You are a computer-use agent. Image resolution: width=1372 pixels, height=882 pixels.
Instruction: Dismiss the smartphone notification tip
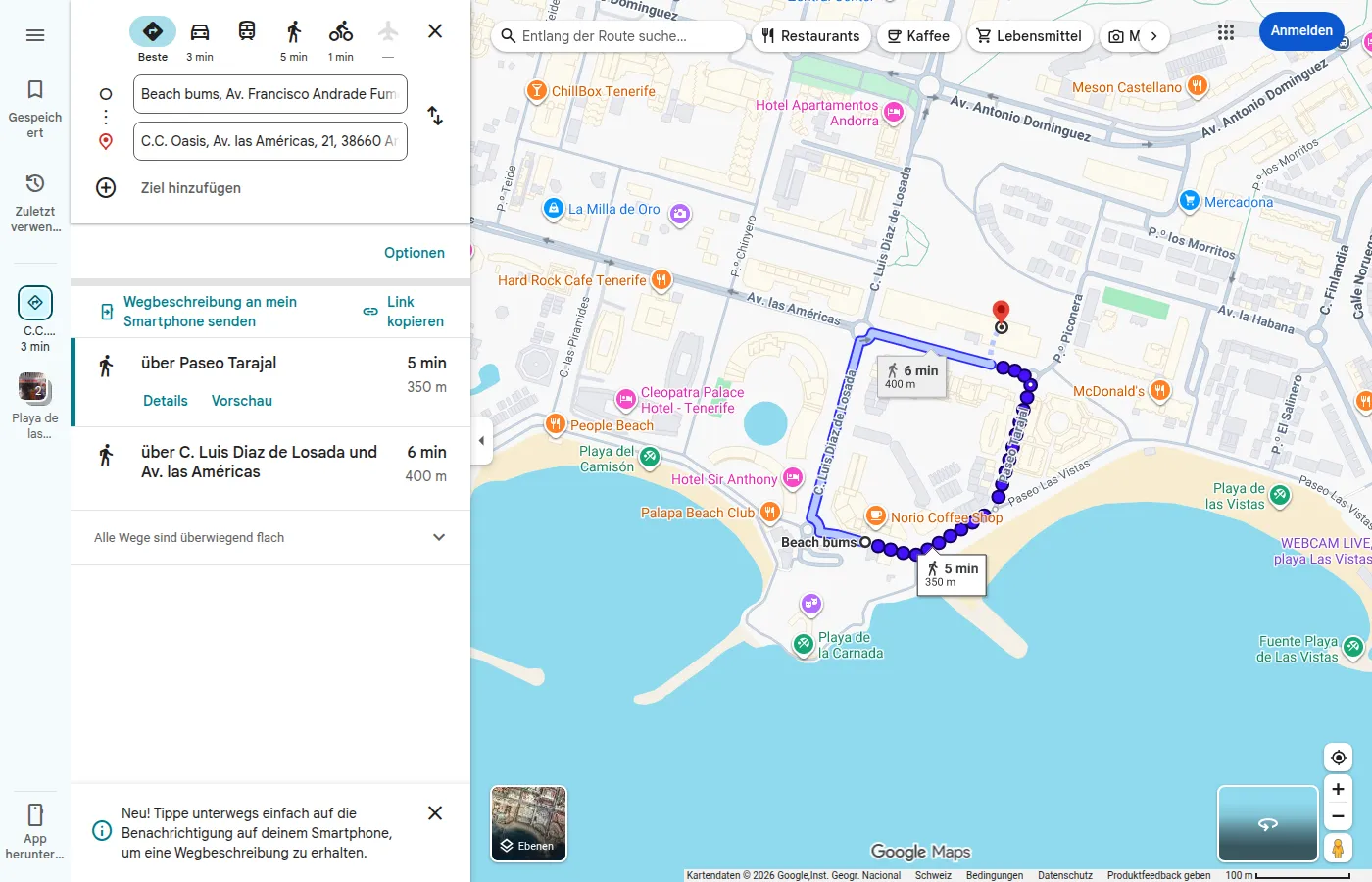pyautogui.click(x=435, y=813)
